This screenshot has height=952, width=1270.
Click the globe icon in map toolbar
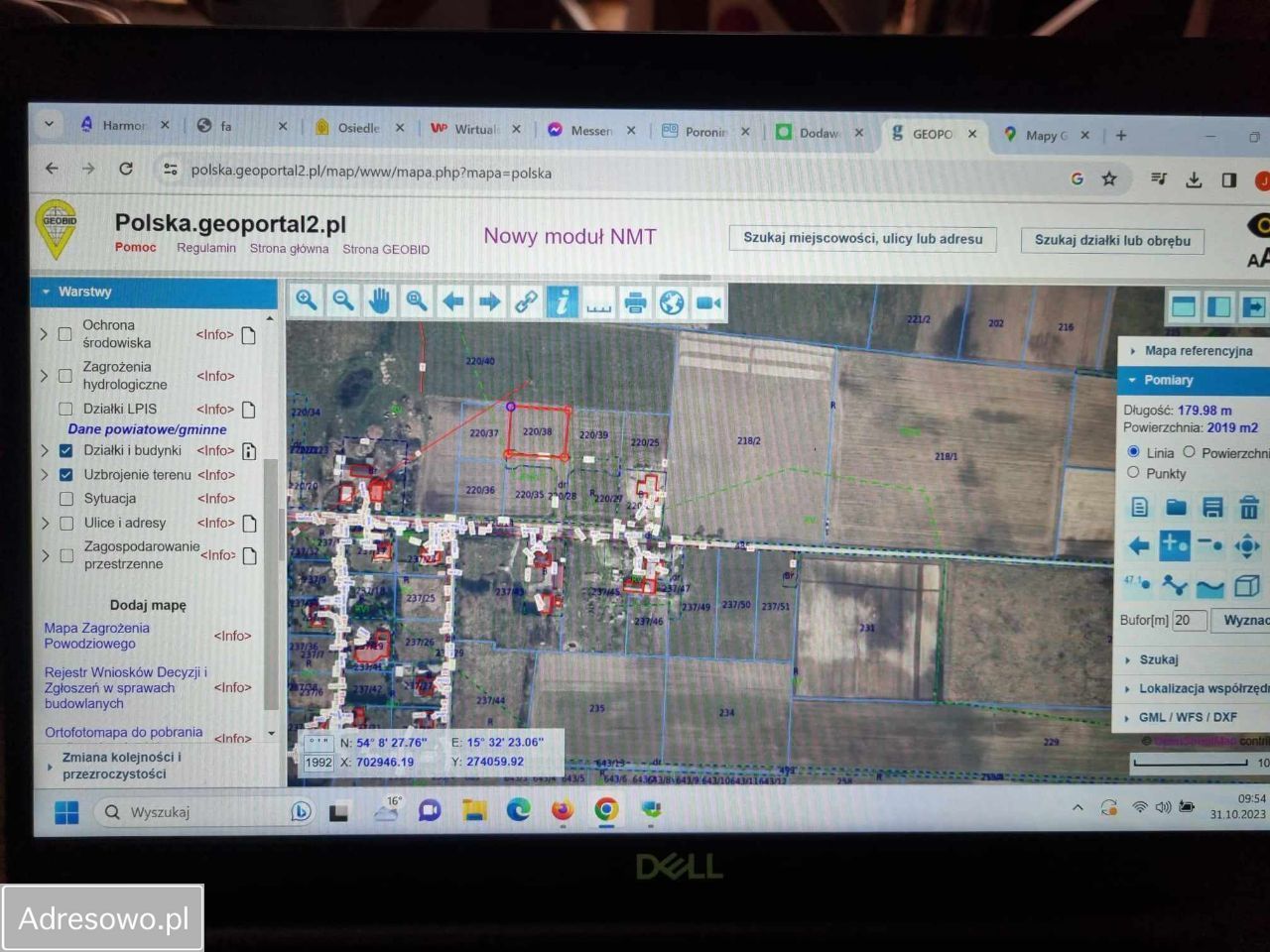(672, 302)
